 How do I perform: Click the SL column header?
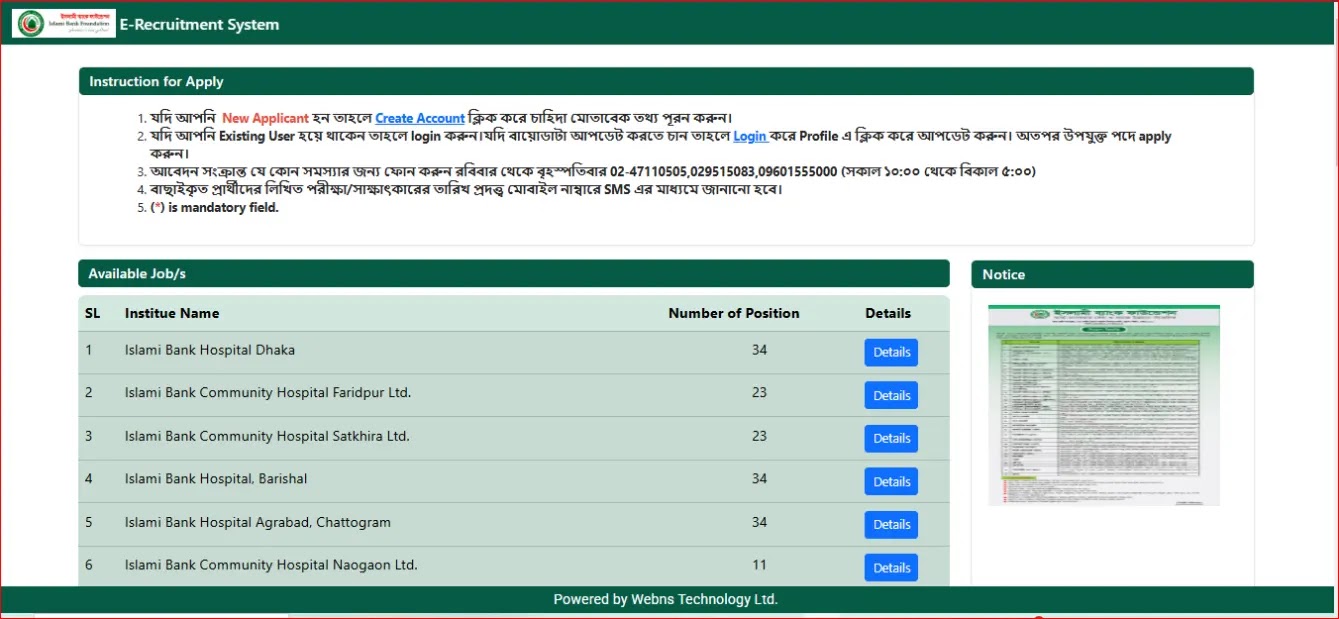pos(93,313)
